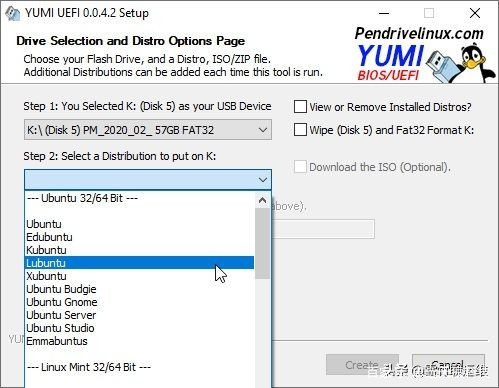Close the YUMI Setup window
This screenshot has height=388, width=499.
(x=475, y=13)
